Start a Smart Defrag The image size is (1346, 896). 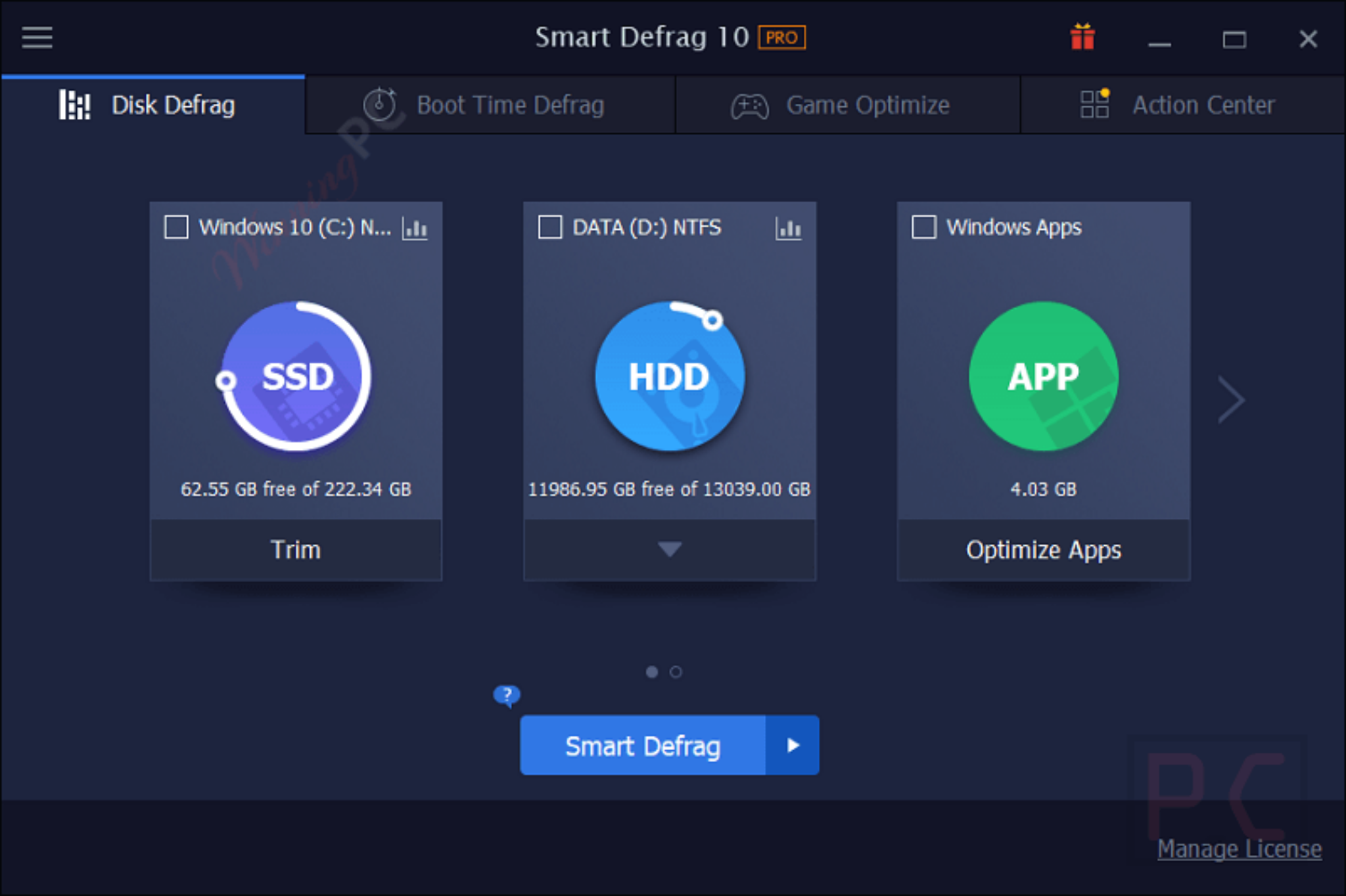pos(643,745)
